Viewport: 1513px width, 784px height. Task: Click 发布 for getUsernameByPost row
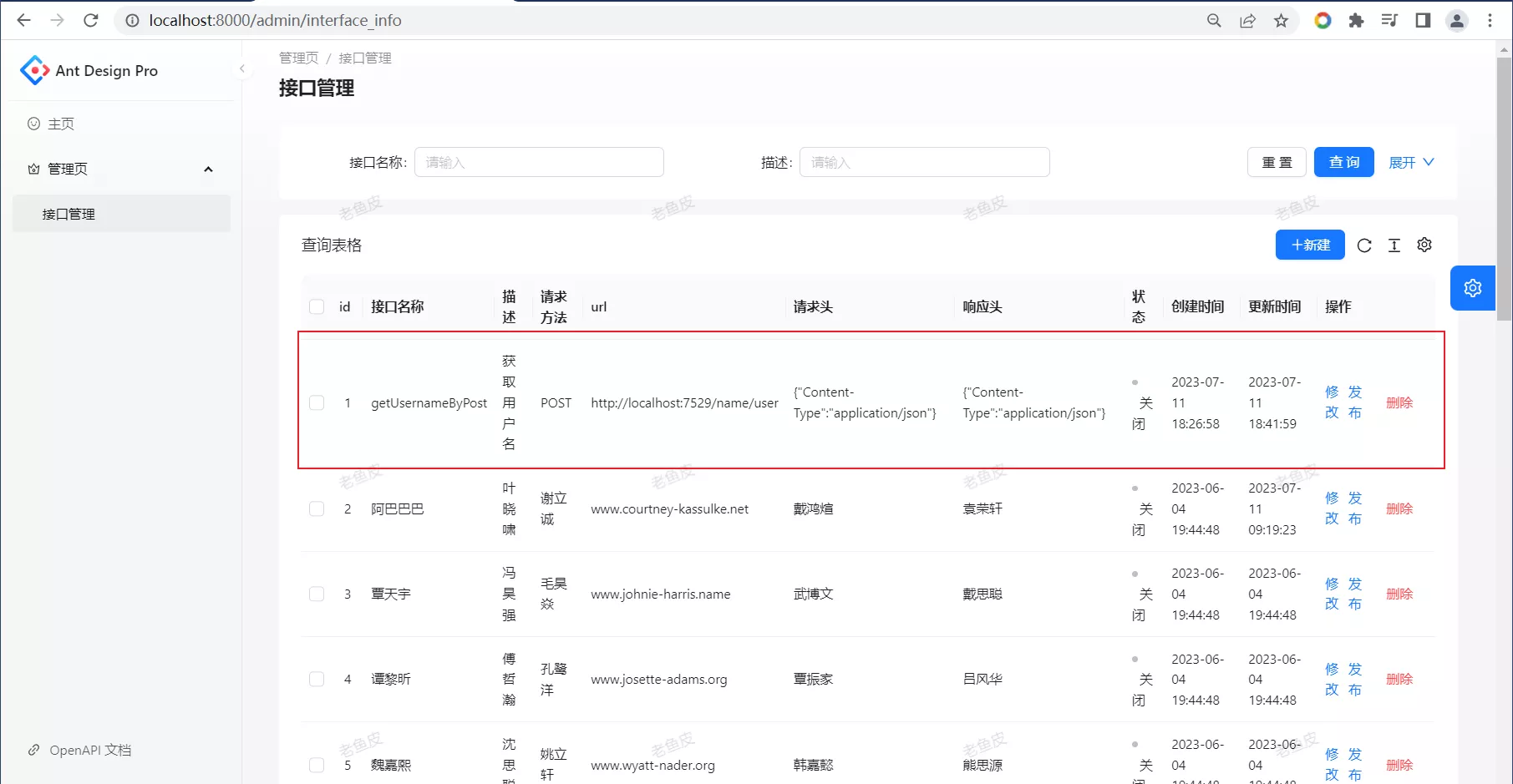tap(1354, 402)
